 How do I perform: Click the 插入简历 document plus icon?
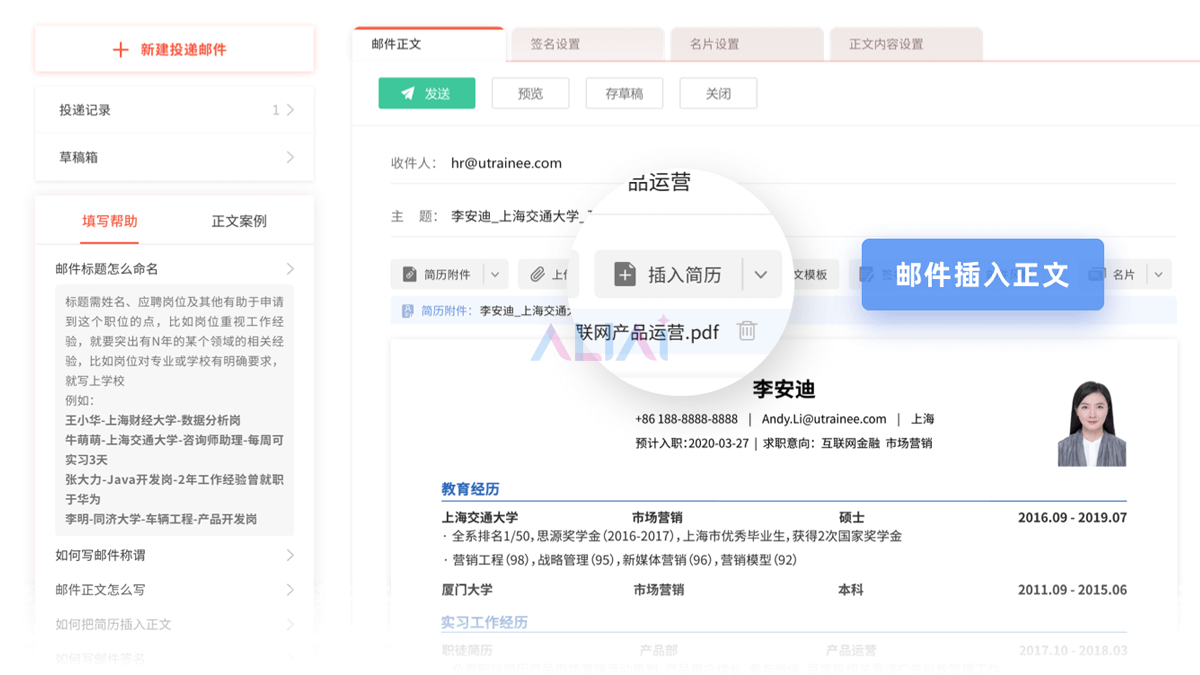click(x=625, y=274)
